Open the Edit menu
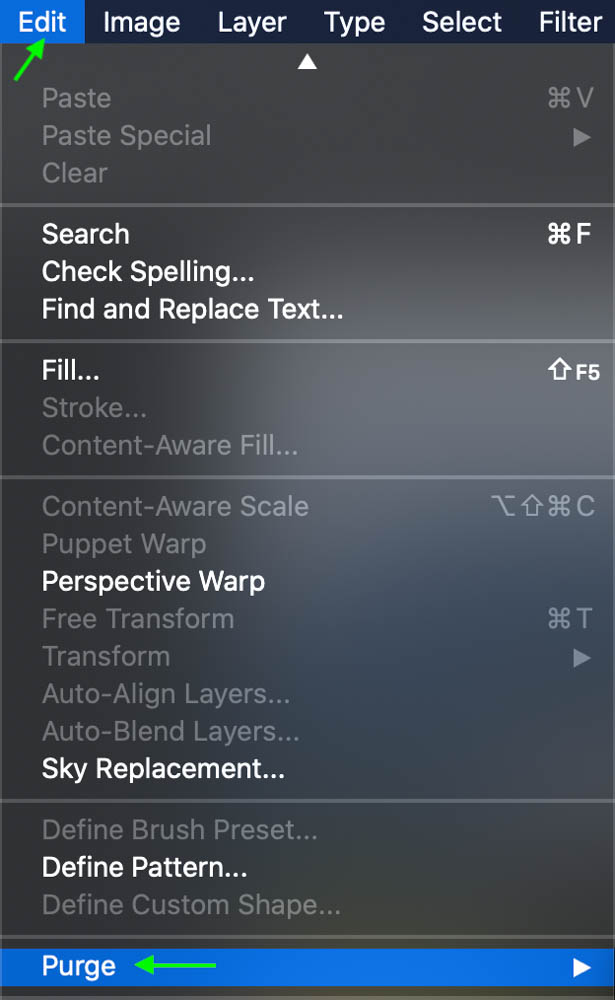The width and height of the screenshot is (615, 1000). click(x=42, y=22)
